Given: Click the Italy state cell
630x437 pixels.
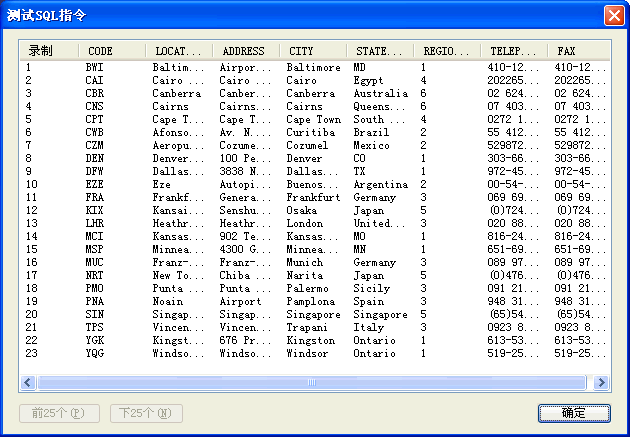Looking at the screenshot, I should point(368,327).
